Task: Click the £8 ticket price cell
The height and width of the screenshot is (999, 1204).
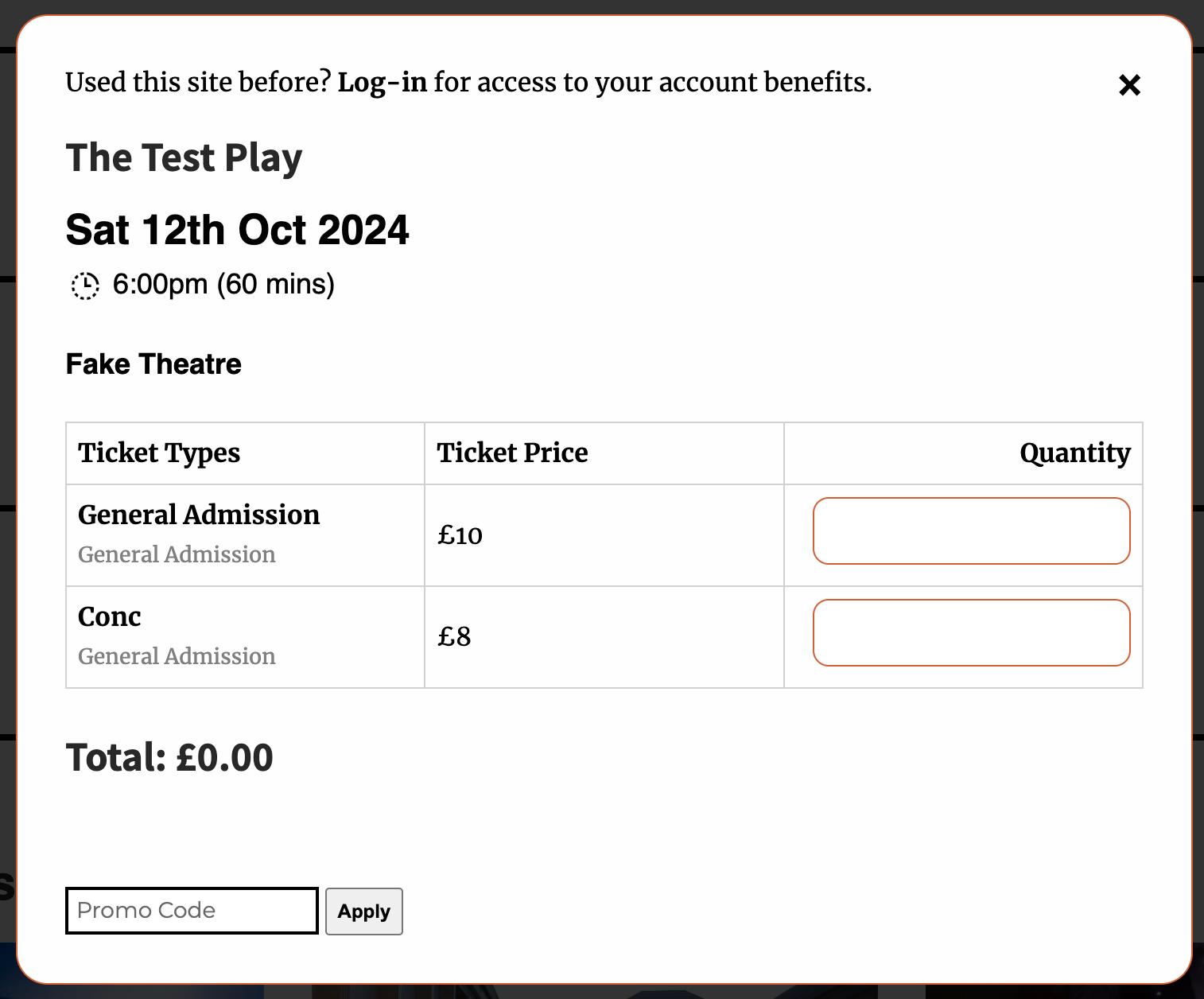Action: coord(455,636)
